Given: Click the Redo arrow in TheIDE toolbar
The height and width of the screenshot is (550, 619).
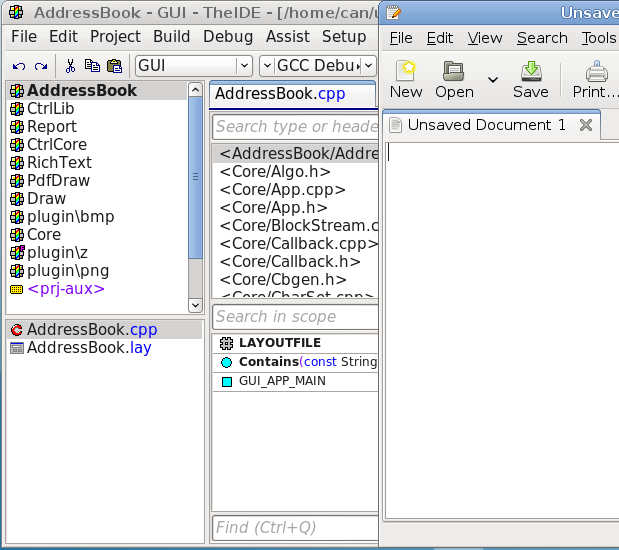Looking at the screenshot, I should [41, 66].
